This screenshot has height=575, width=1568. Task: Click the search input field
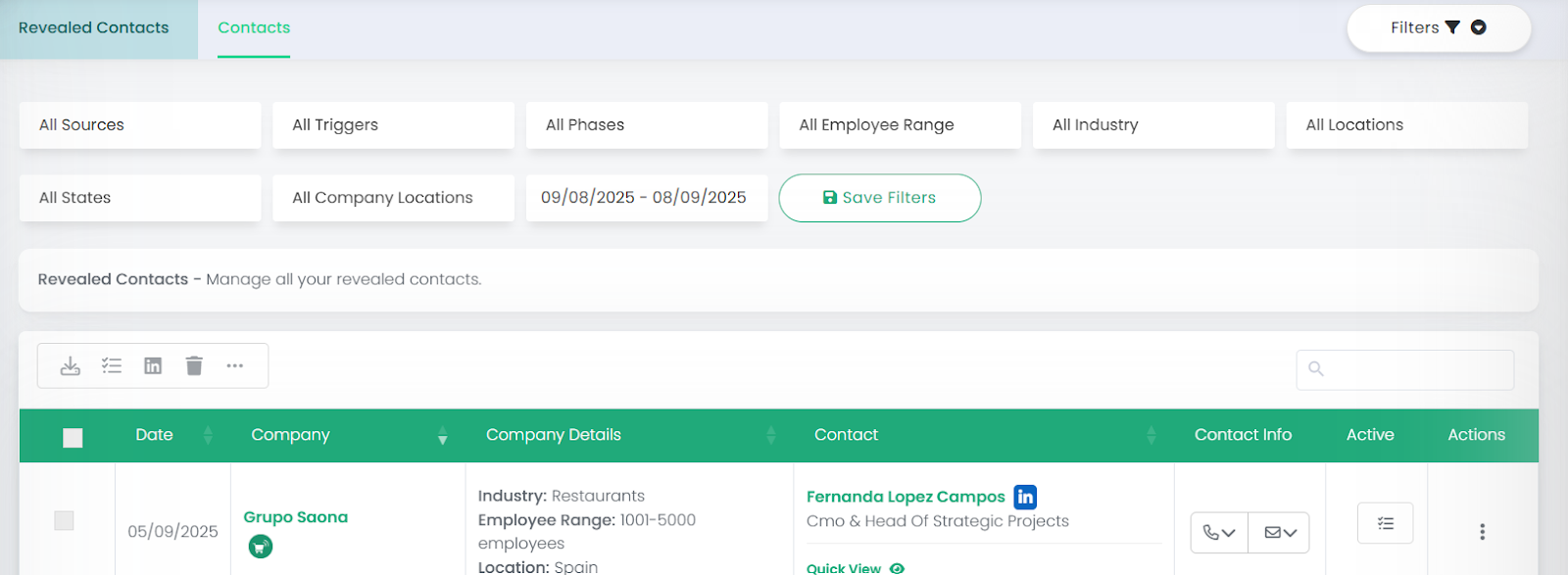(x=1405, y=369)
